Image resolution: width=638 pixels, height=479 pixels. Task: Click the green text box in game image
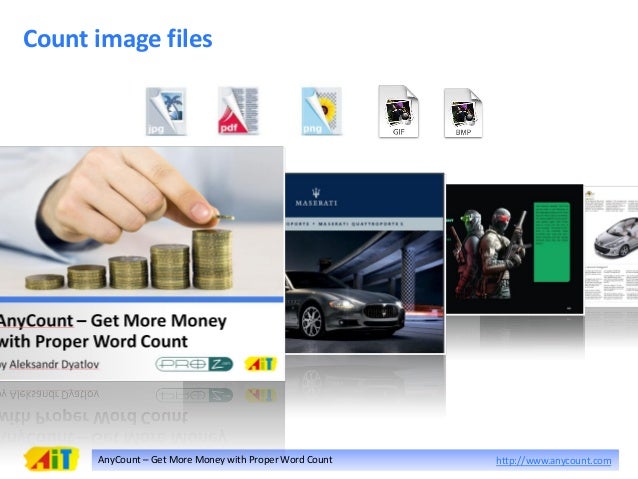pyautogui.click(x=552, y=242)
